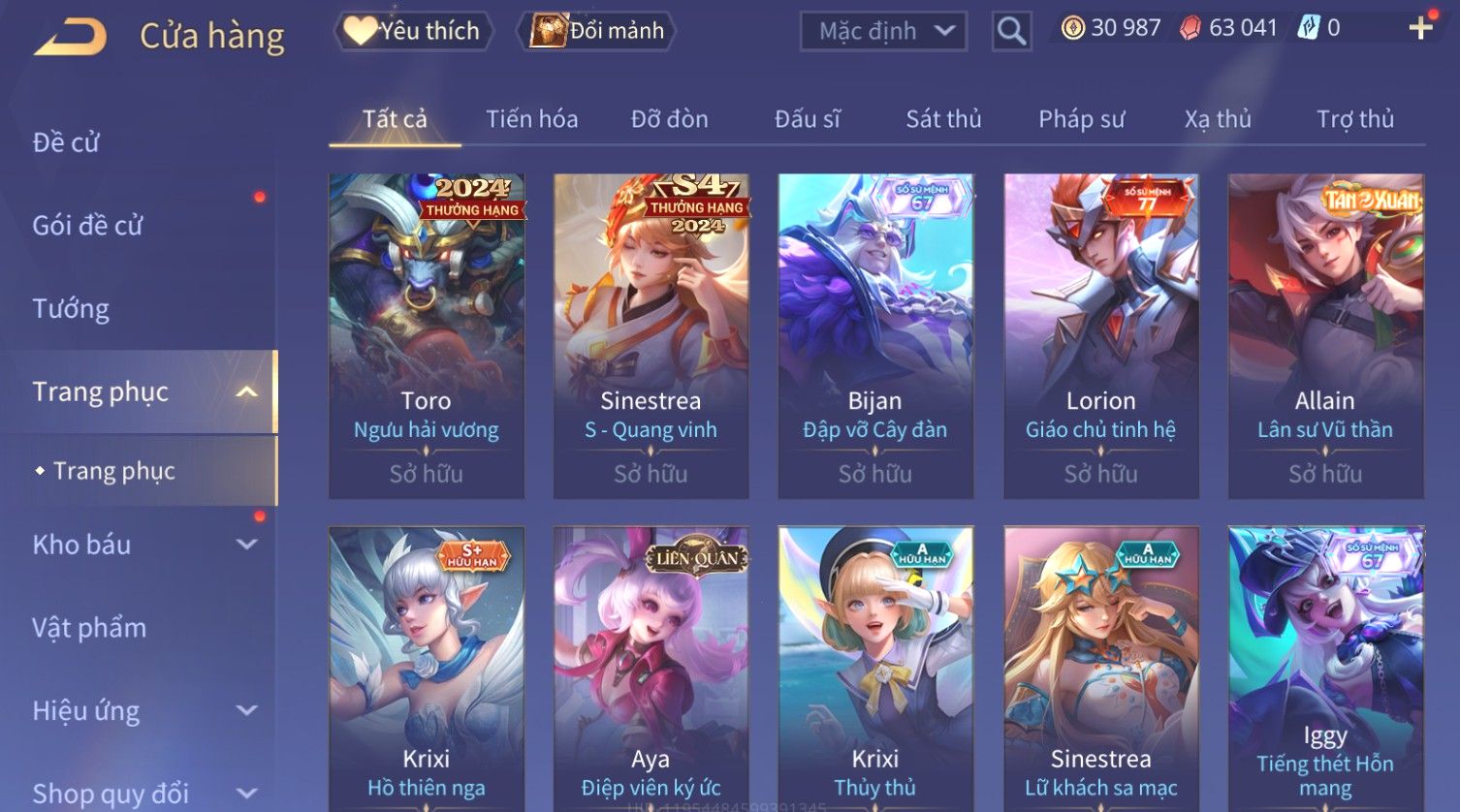This screenshot has height=812, width=1460.
Task: Open Yêu thích heart favorites
Action: pos(413,31)
